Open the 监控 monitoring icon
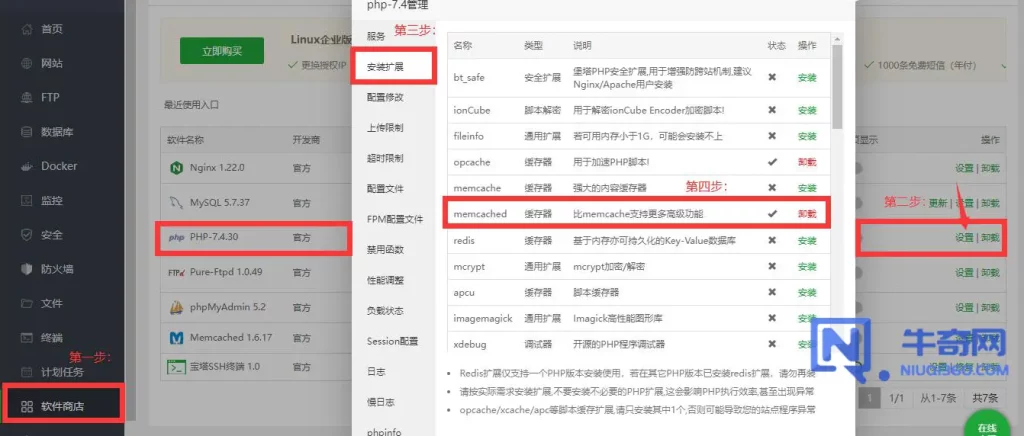The image size is (1024, 436). coord(26,201)
